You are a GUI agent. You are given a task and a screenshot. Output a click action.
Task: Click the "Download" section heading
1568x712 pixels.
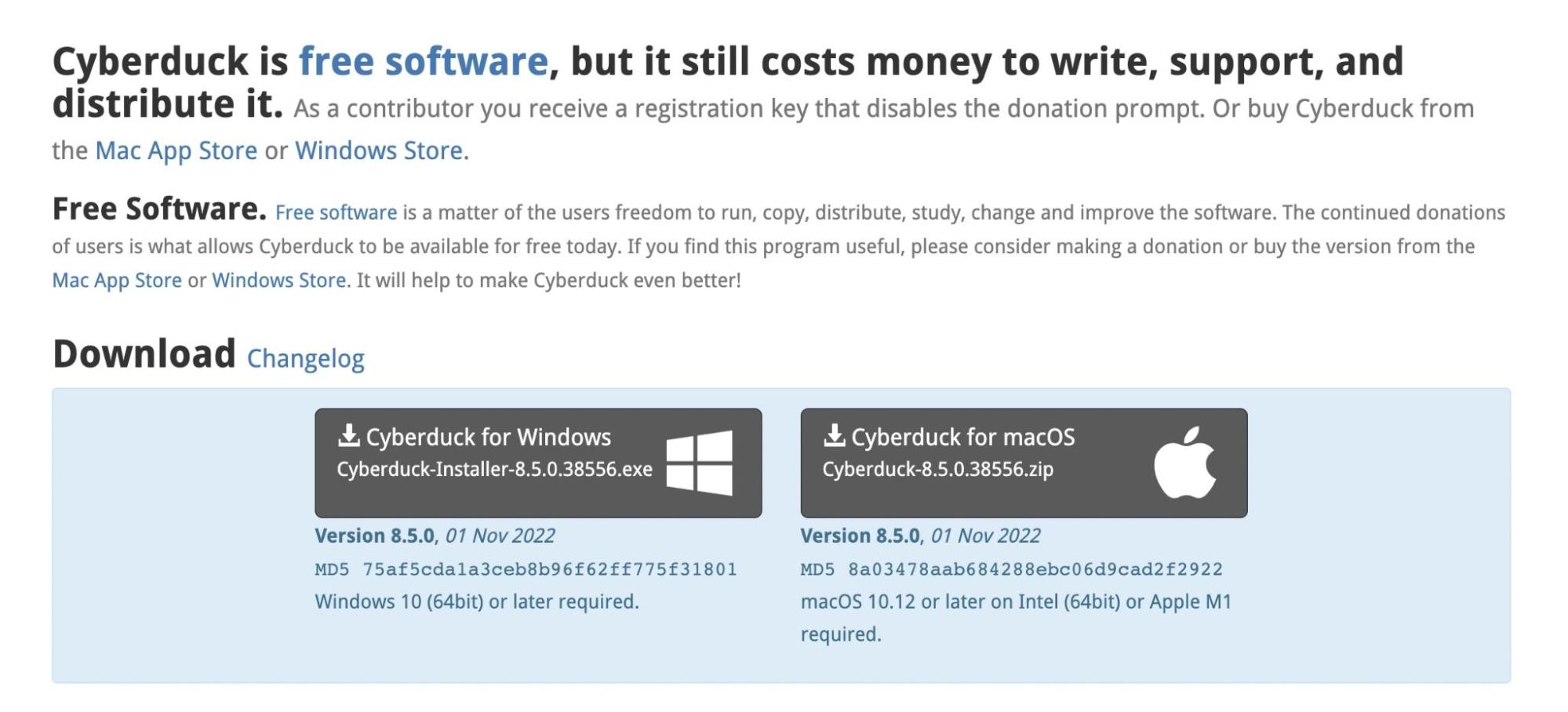[144, 354]
